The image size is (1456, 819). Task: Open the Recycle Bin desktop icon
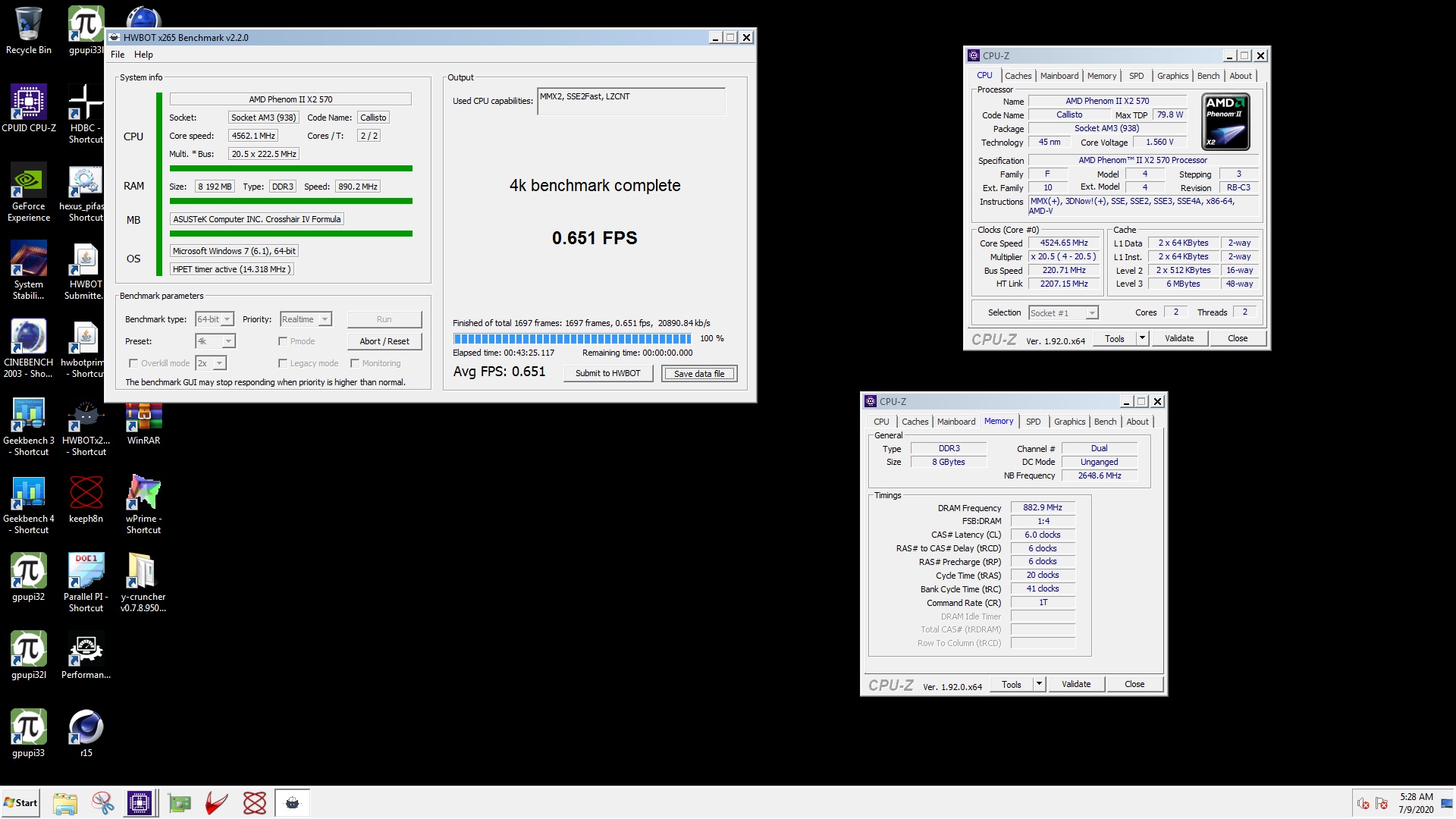pyautogui.click(x=28, y=30)
